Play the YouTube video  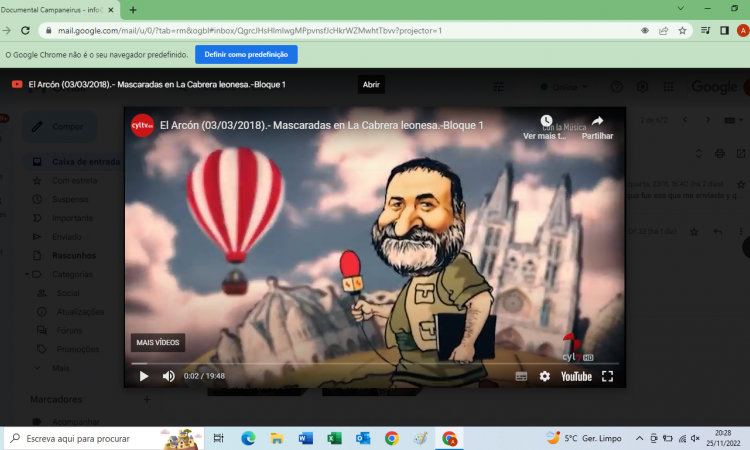tap(144, 376)
